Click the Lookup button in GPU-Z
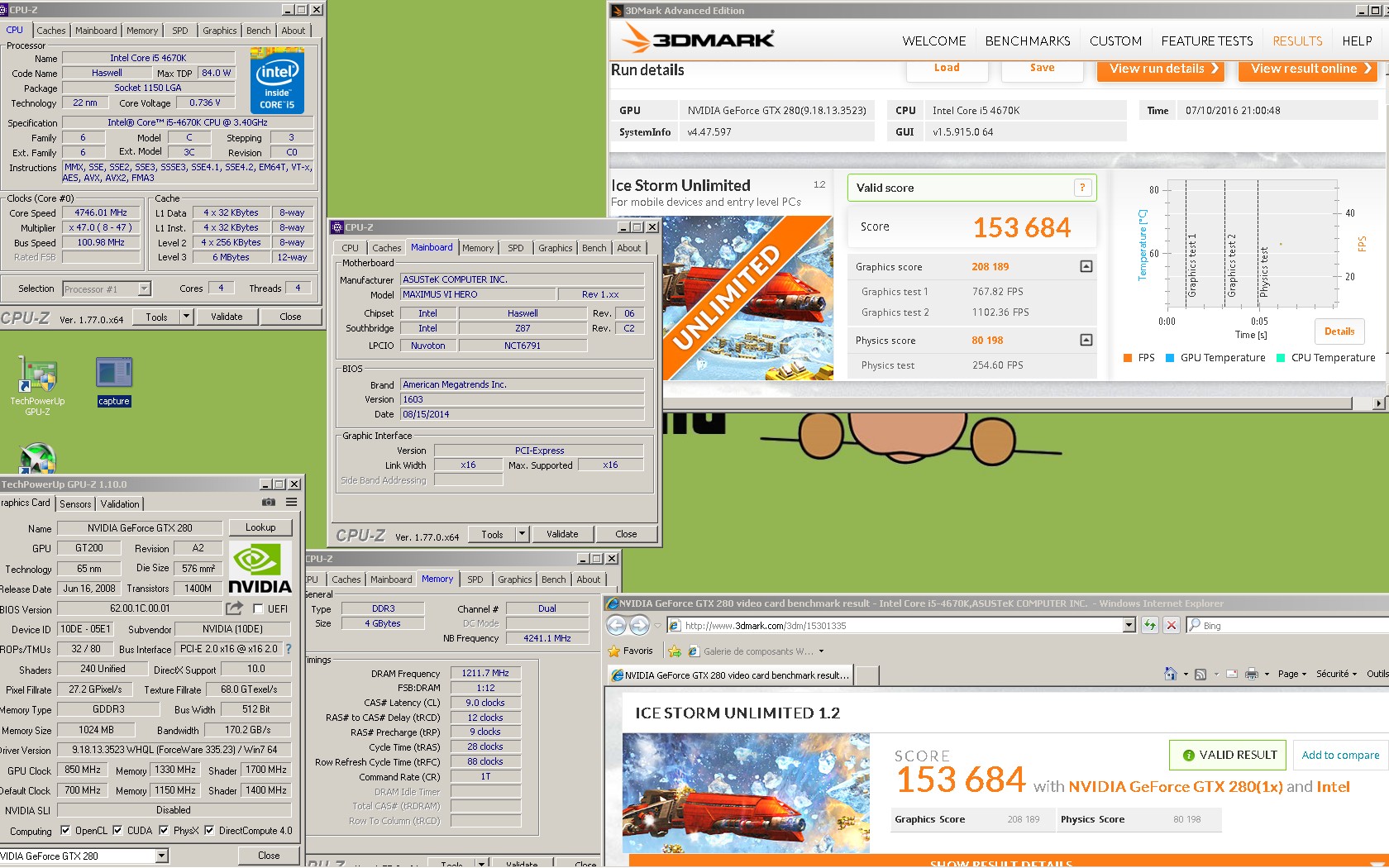This screenshot has height=868, width=1389. [x=260, y=527]
